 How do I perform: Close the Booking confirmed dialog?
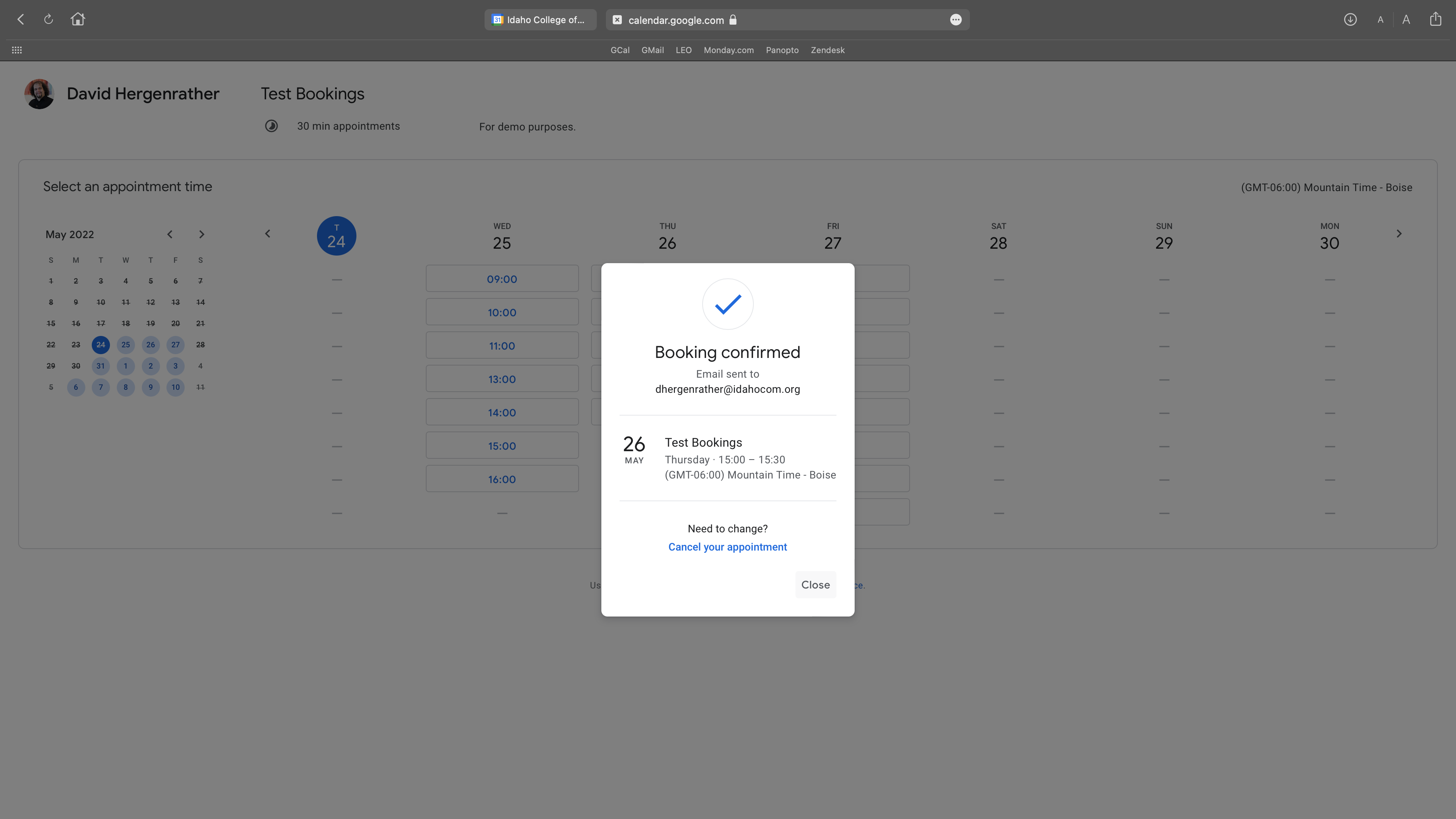pos(816,585)
